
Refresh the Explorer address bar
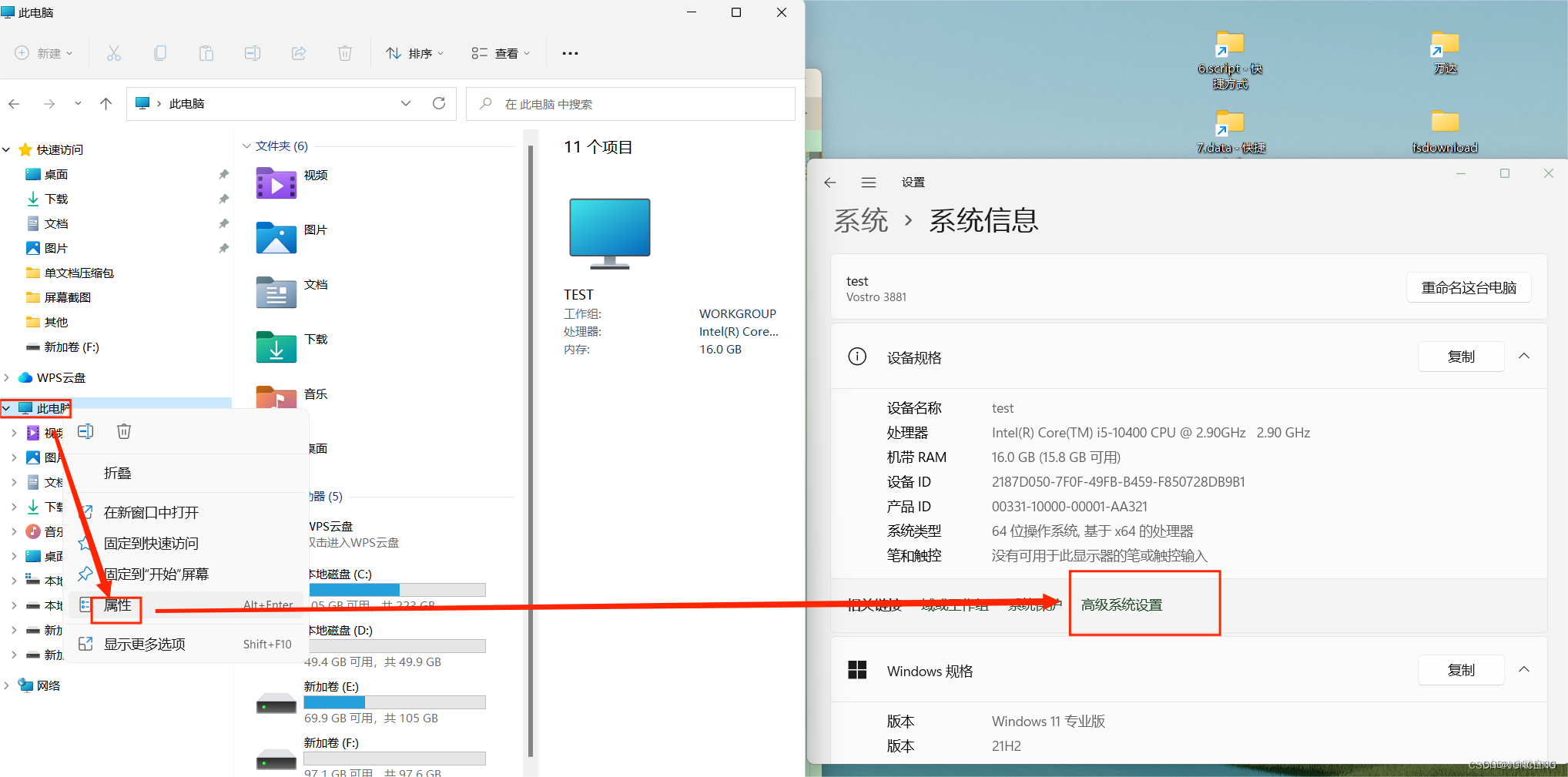439,103
